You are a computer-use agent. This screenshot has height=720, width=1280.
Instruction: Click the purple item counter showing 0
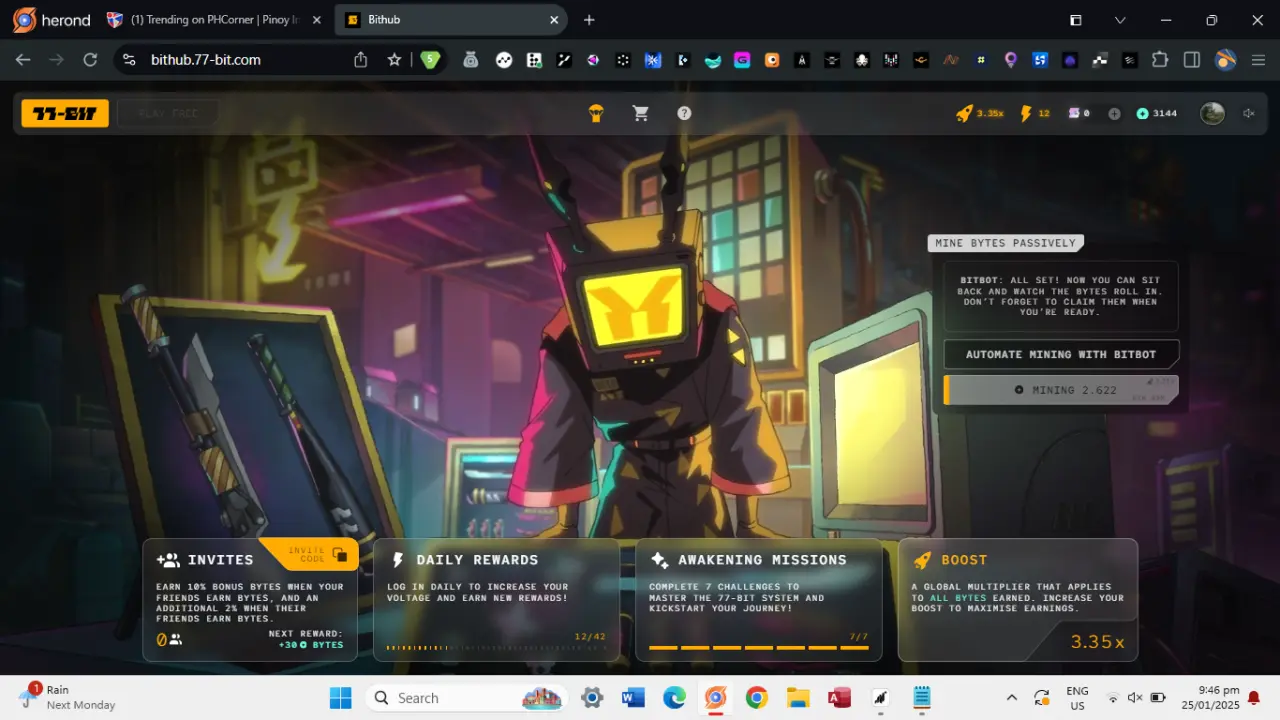point(1079,113)
